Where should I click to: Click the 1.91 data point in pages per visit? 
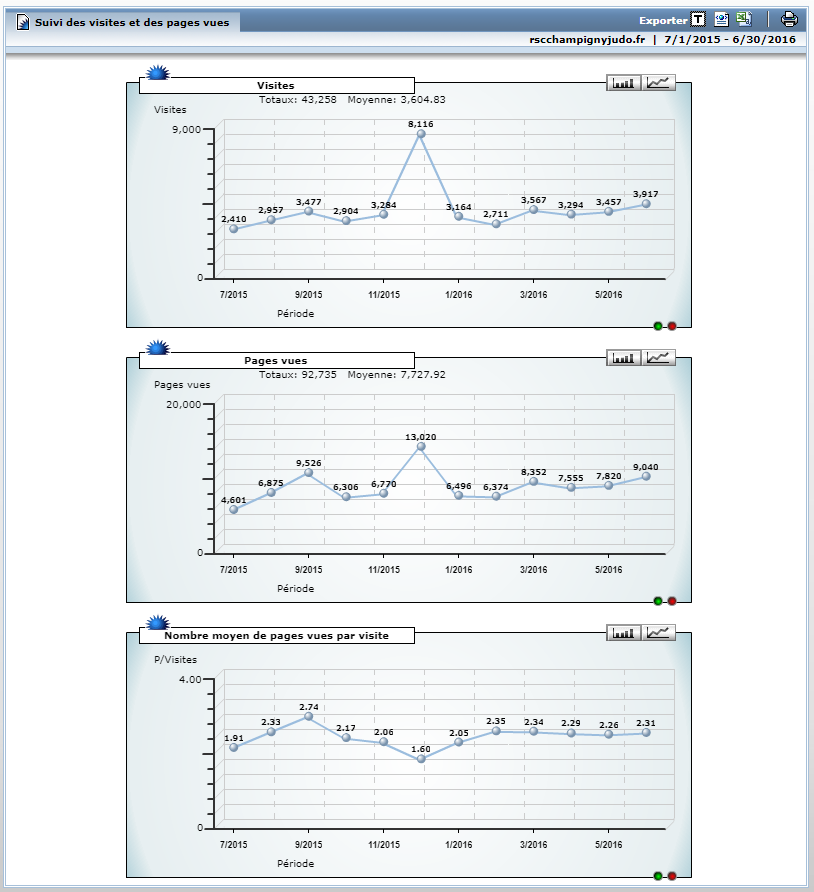[234, 748]
